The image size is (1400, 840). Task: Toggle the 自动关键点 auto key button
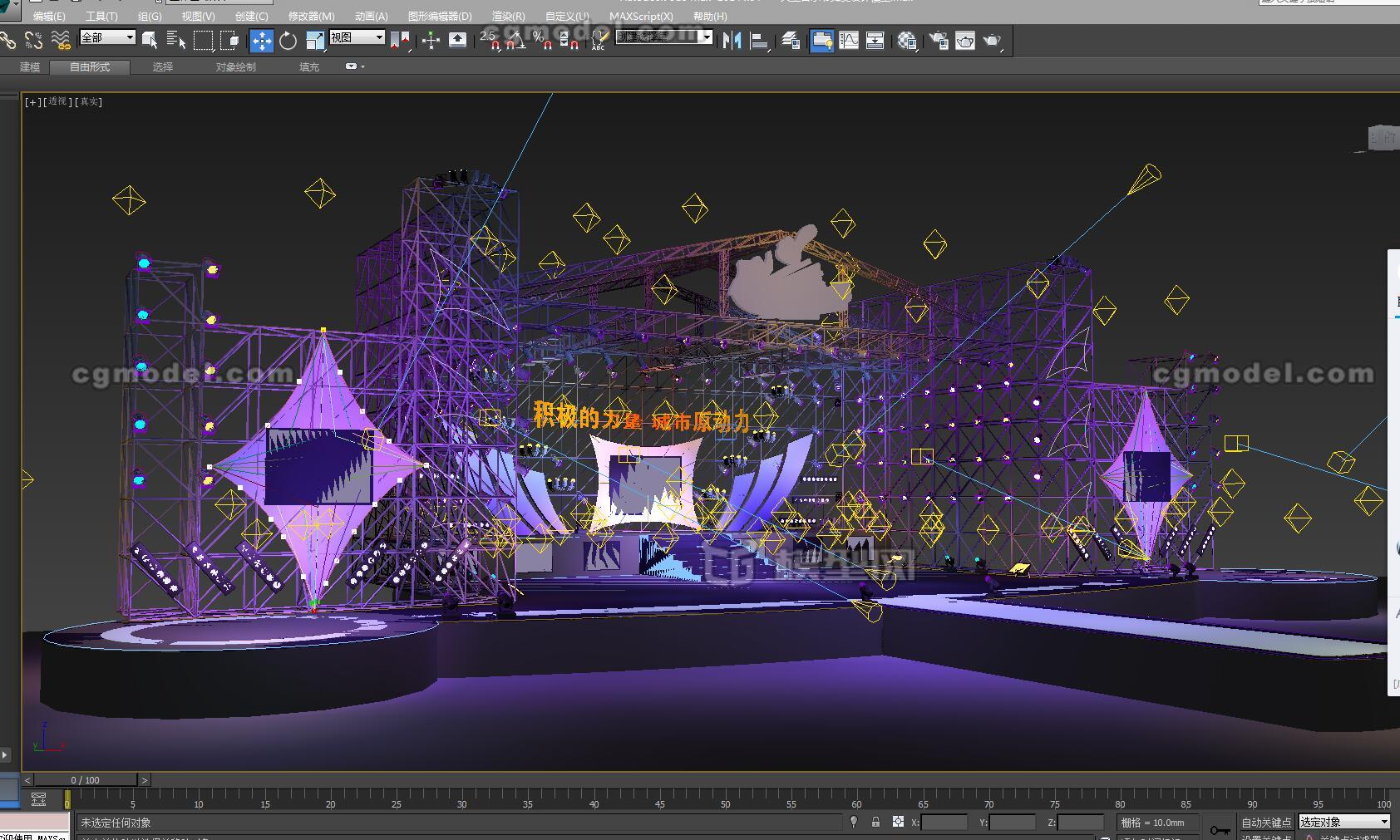point(1266,823)
